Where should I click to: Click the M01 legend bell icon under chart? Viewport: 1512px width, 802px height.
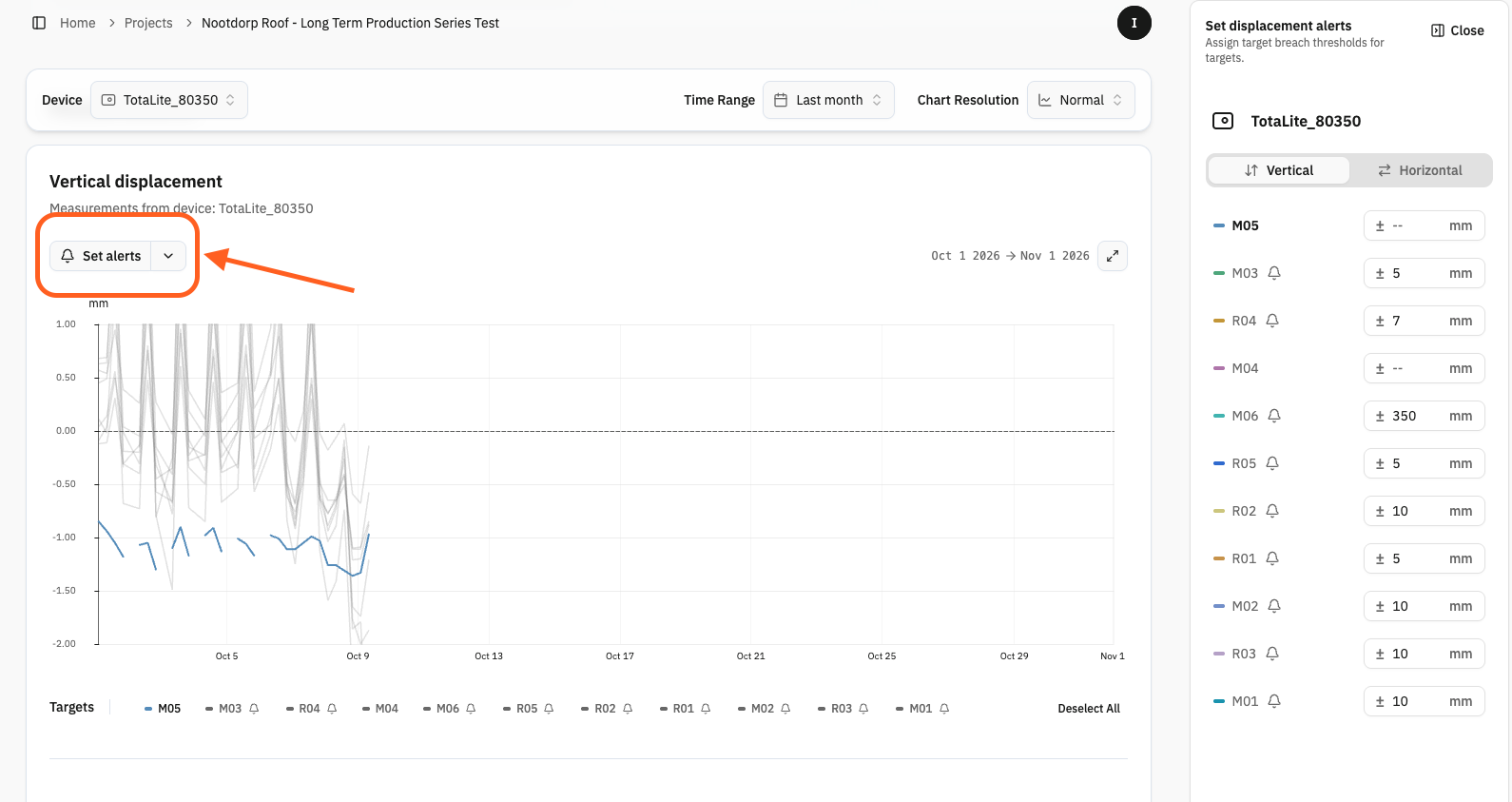point(944,709)
